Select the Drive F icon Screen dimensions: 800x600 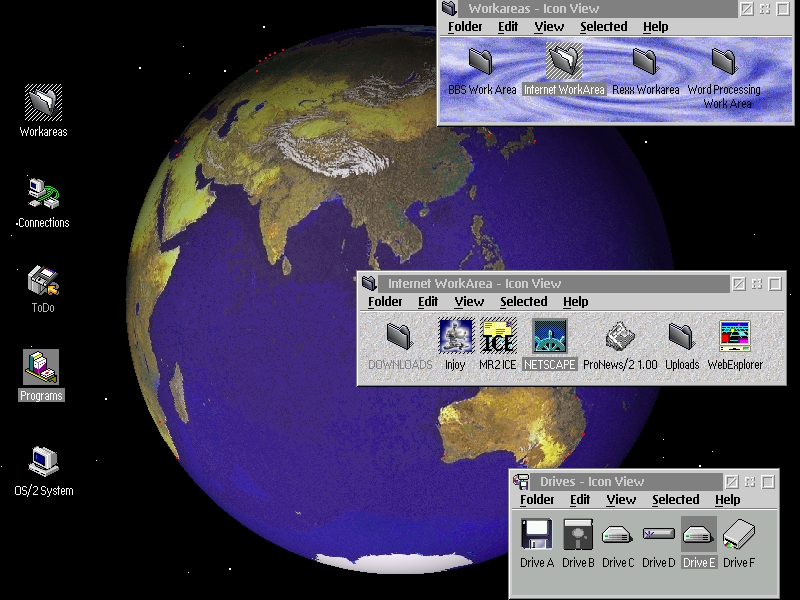tap(738, 534)
